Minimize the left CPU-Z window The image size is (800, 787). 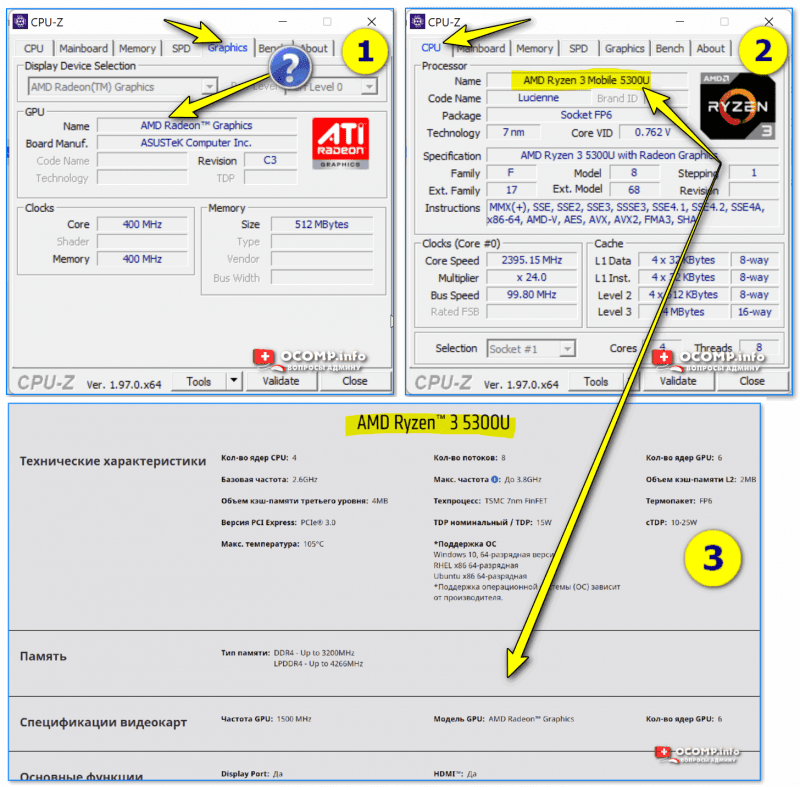click(x=283, y=21)
